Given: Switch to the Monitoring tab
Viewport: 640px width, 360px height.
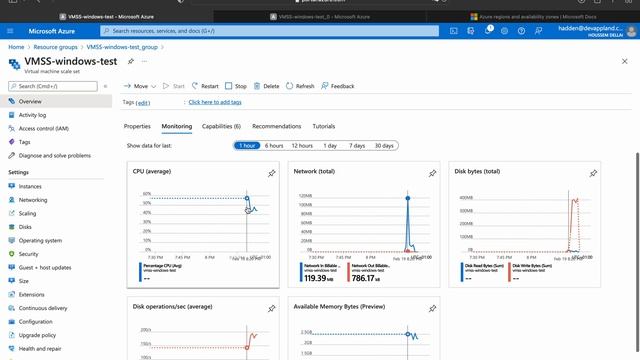Looking at the screenshot, I should pyautogui.click(x=177, y=127).
